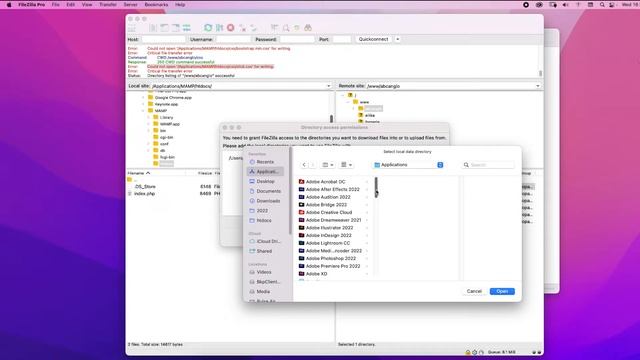
Task: Open the Applications location popup
Action: coord(408,165)
